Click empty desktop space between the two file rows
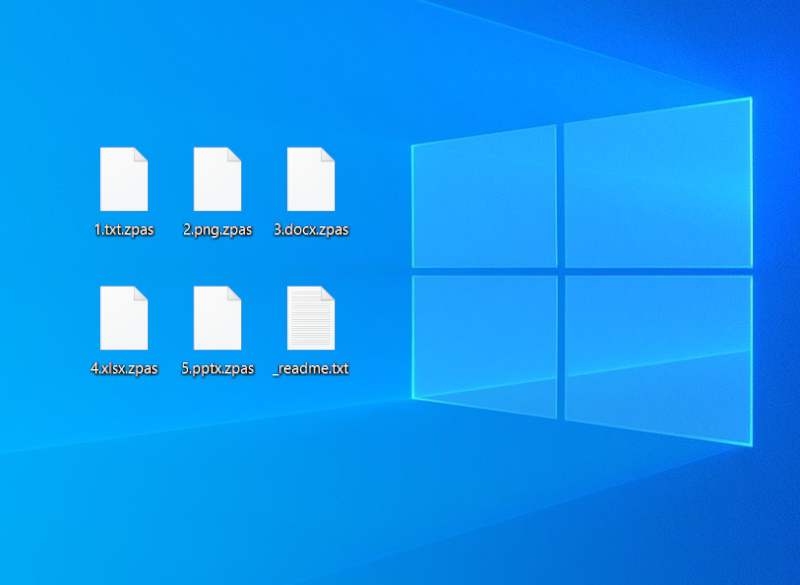Screen dimensions: 800x585 click(x=217, y=262)
